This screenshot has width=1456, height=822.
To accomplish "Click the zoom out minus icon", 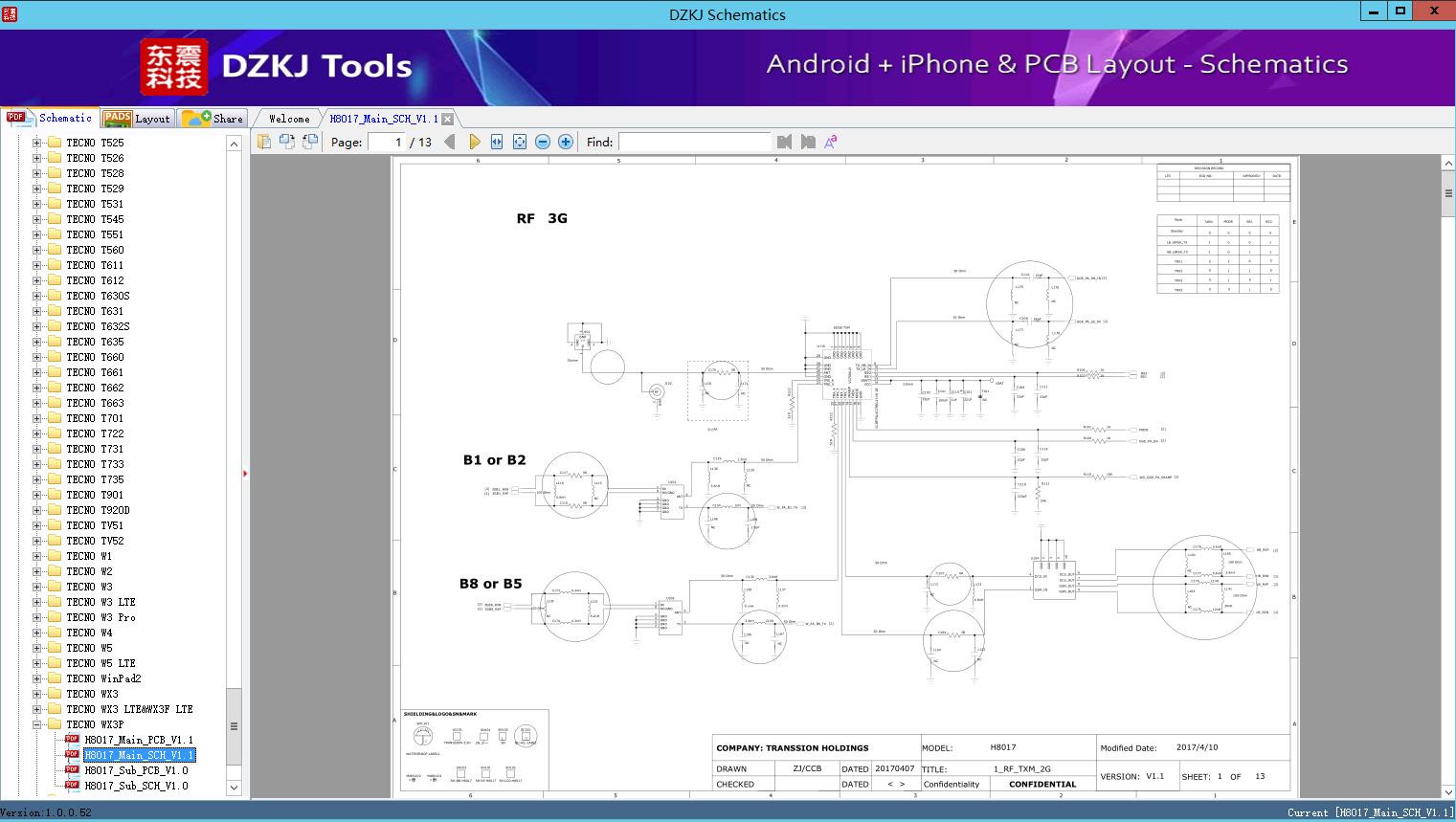I will (x=543, y=142).
